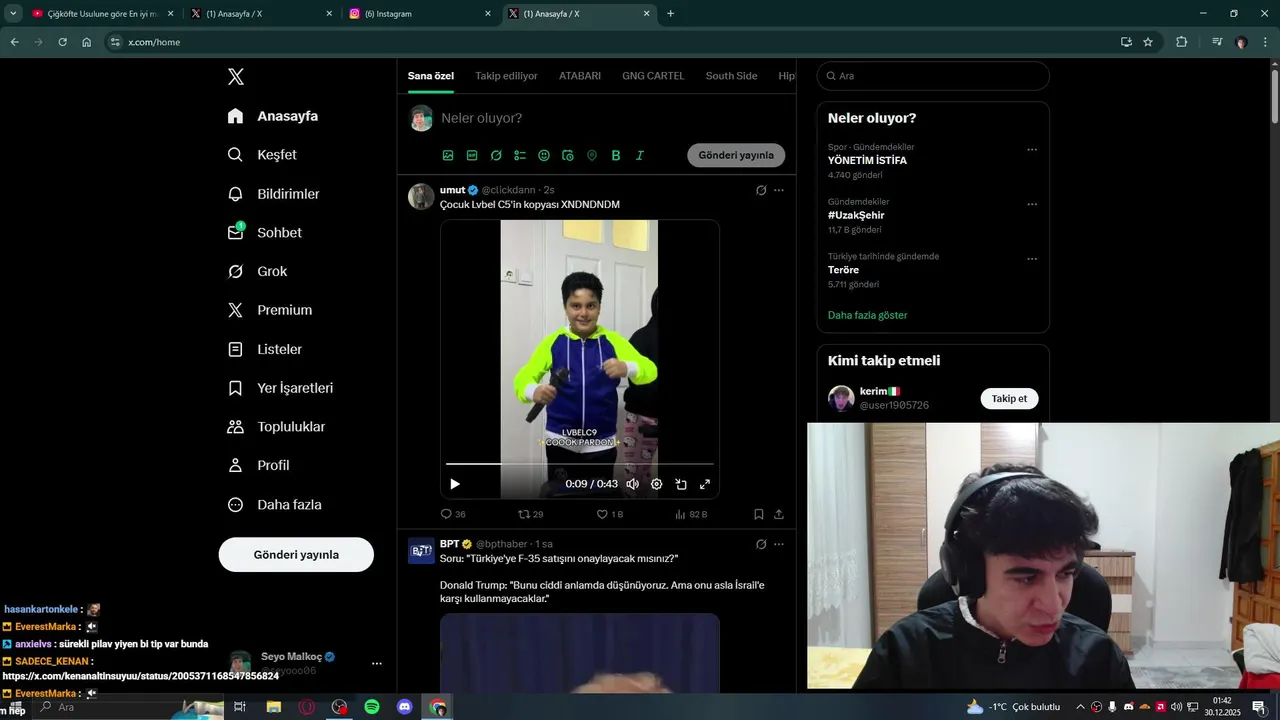
Task: Go to Profil page
Action: pyautogui.click(x=258, y=465)
